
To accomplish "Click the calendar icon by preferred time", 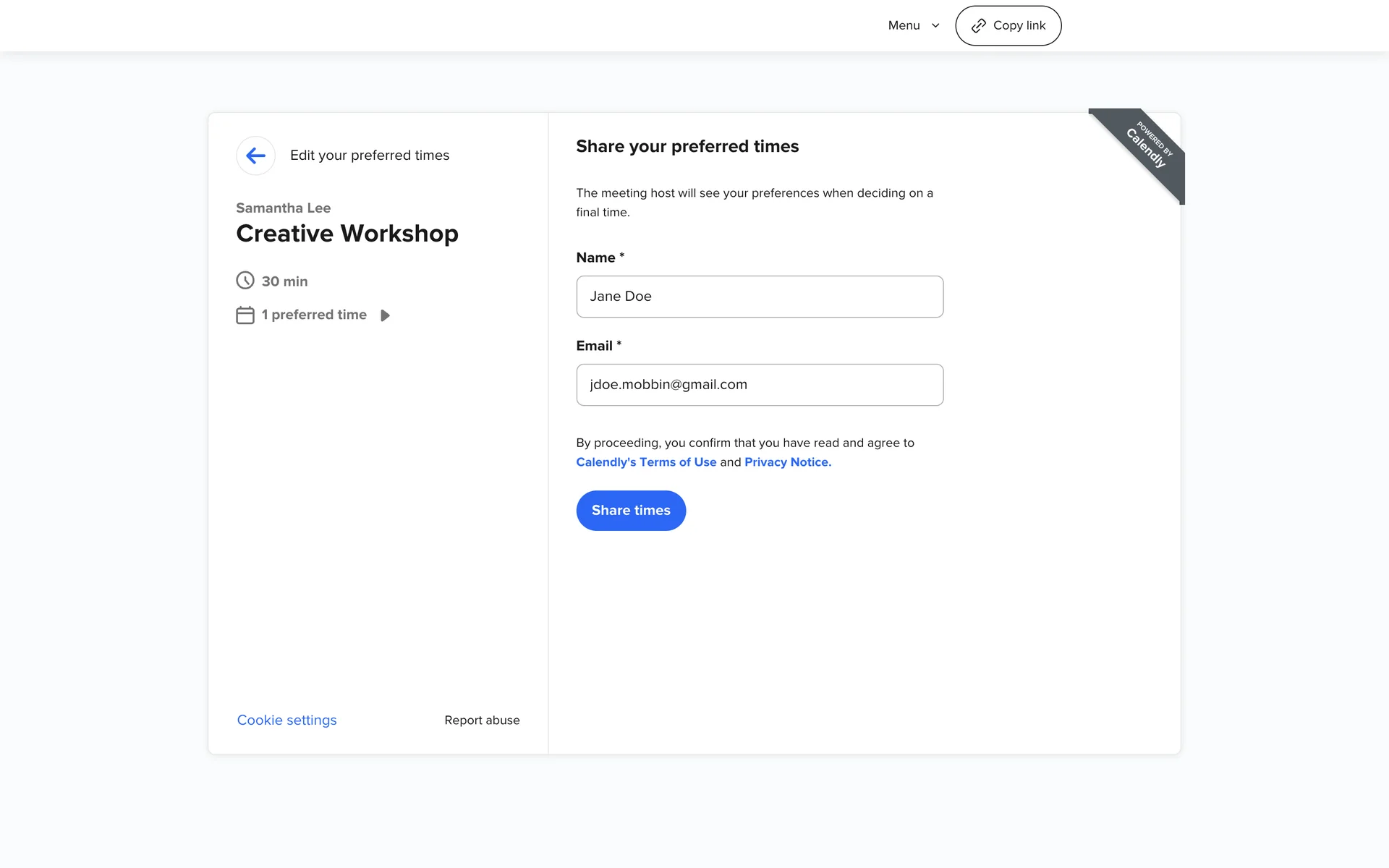I will (x=245, y=315).
